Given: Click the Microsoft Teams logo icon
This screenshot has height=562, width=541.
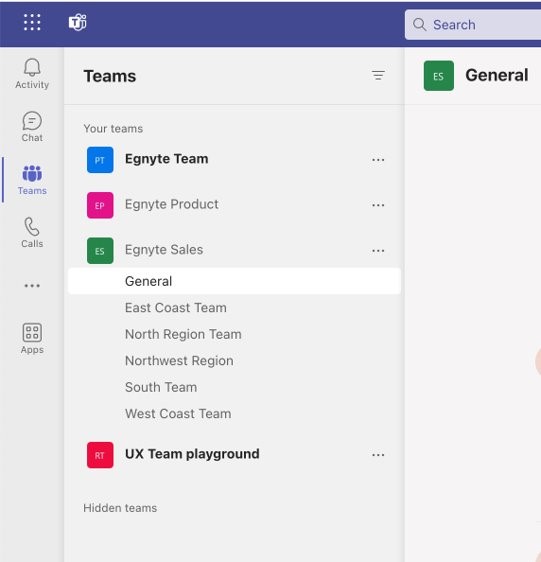Looking at the screenshot, I should [x=77, y=23].
